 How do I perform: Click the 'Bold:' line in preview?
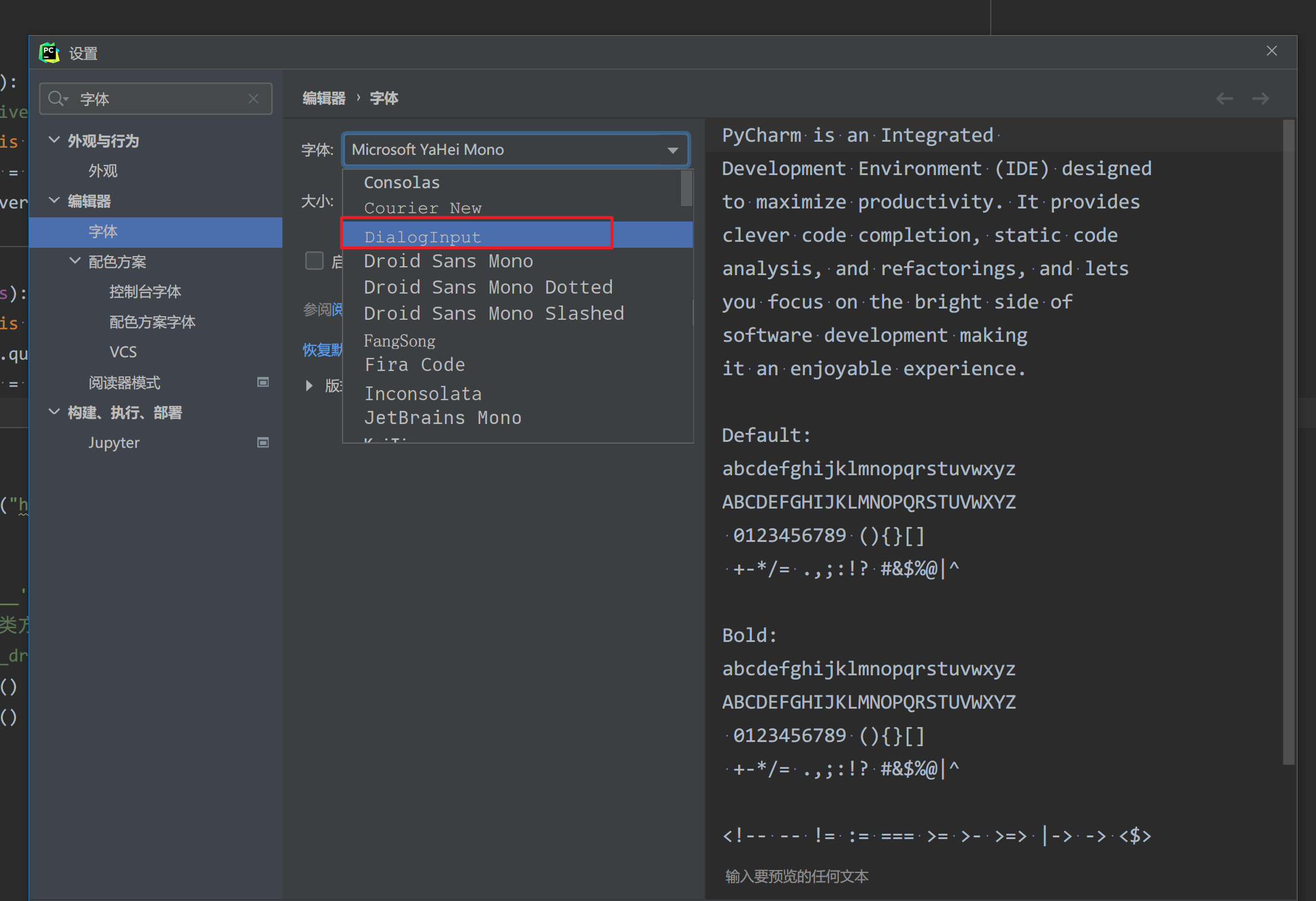click(749, 635)
